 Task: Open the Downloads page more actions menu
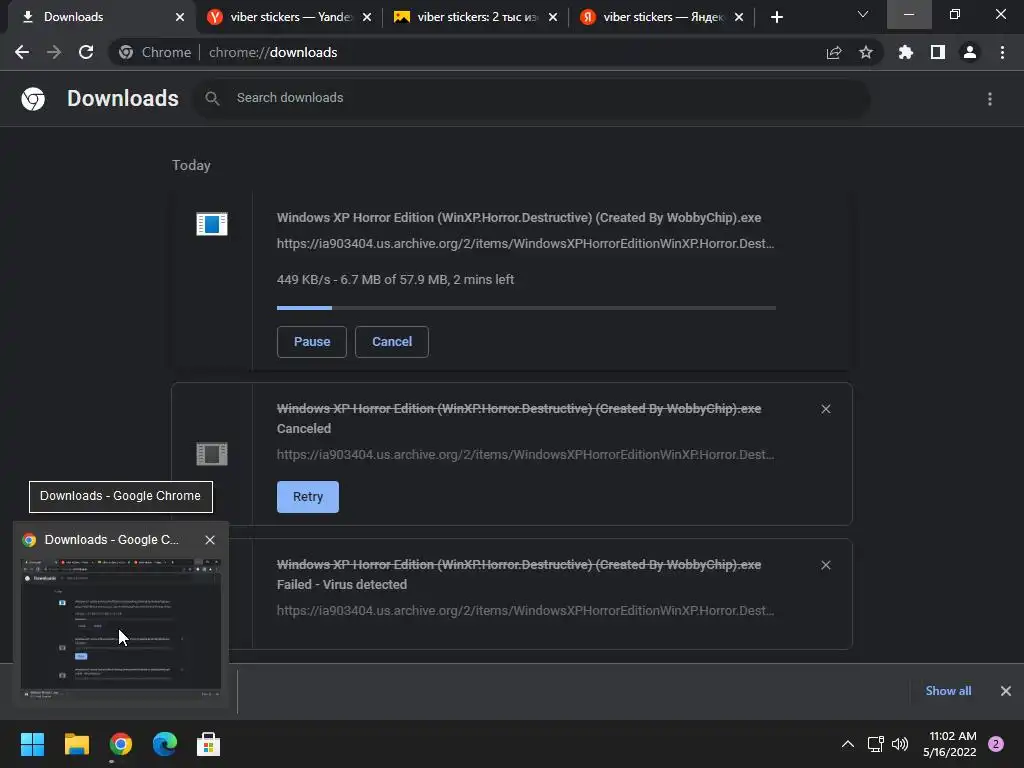pos(989,99)
